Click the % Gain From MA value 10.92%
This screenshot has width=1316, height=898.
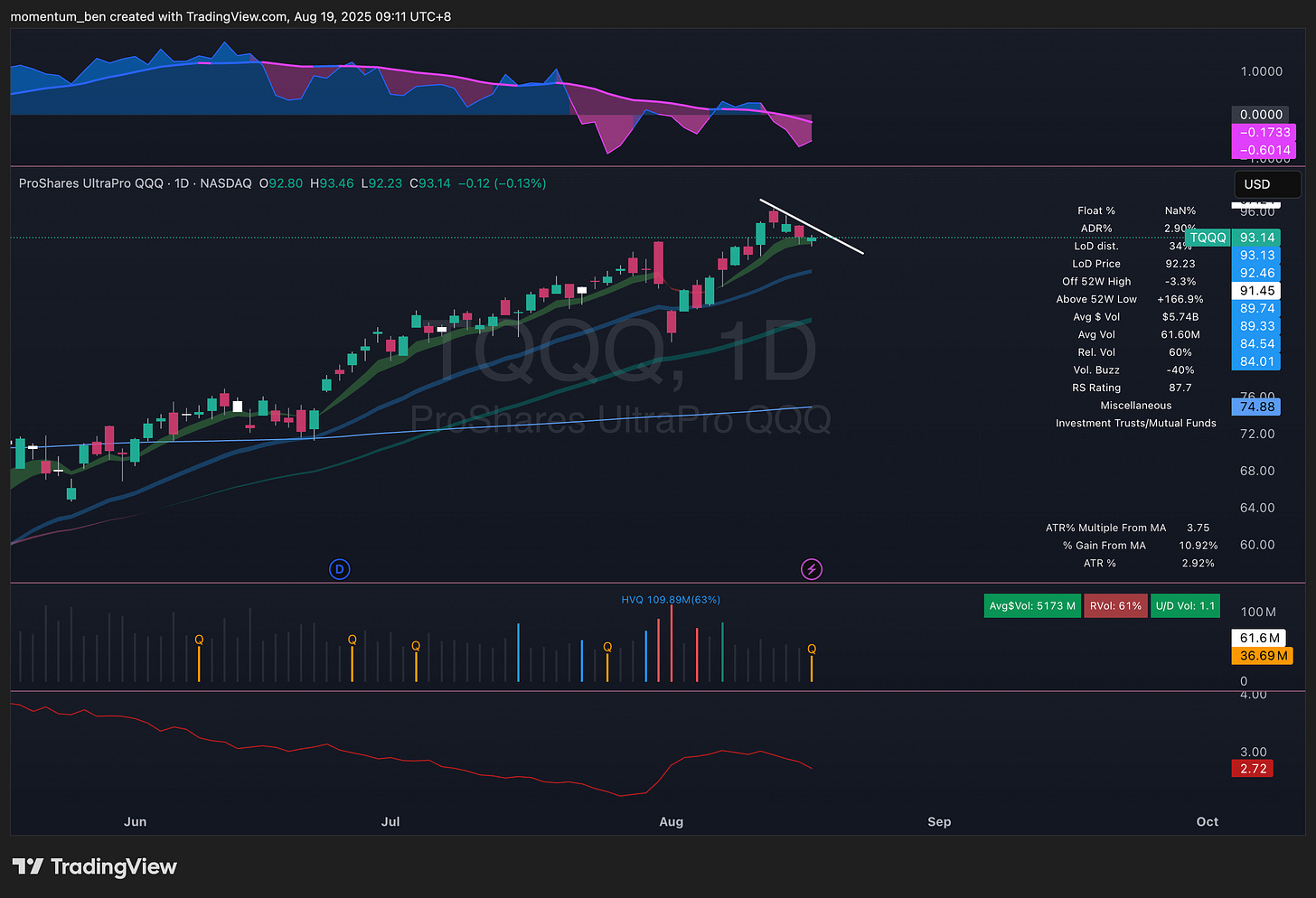click(x=1198, y=546)
